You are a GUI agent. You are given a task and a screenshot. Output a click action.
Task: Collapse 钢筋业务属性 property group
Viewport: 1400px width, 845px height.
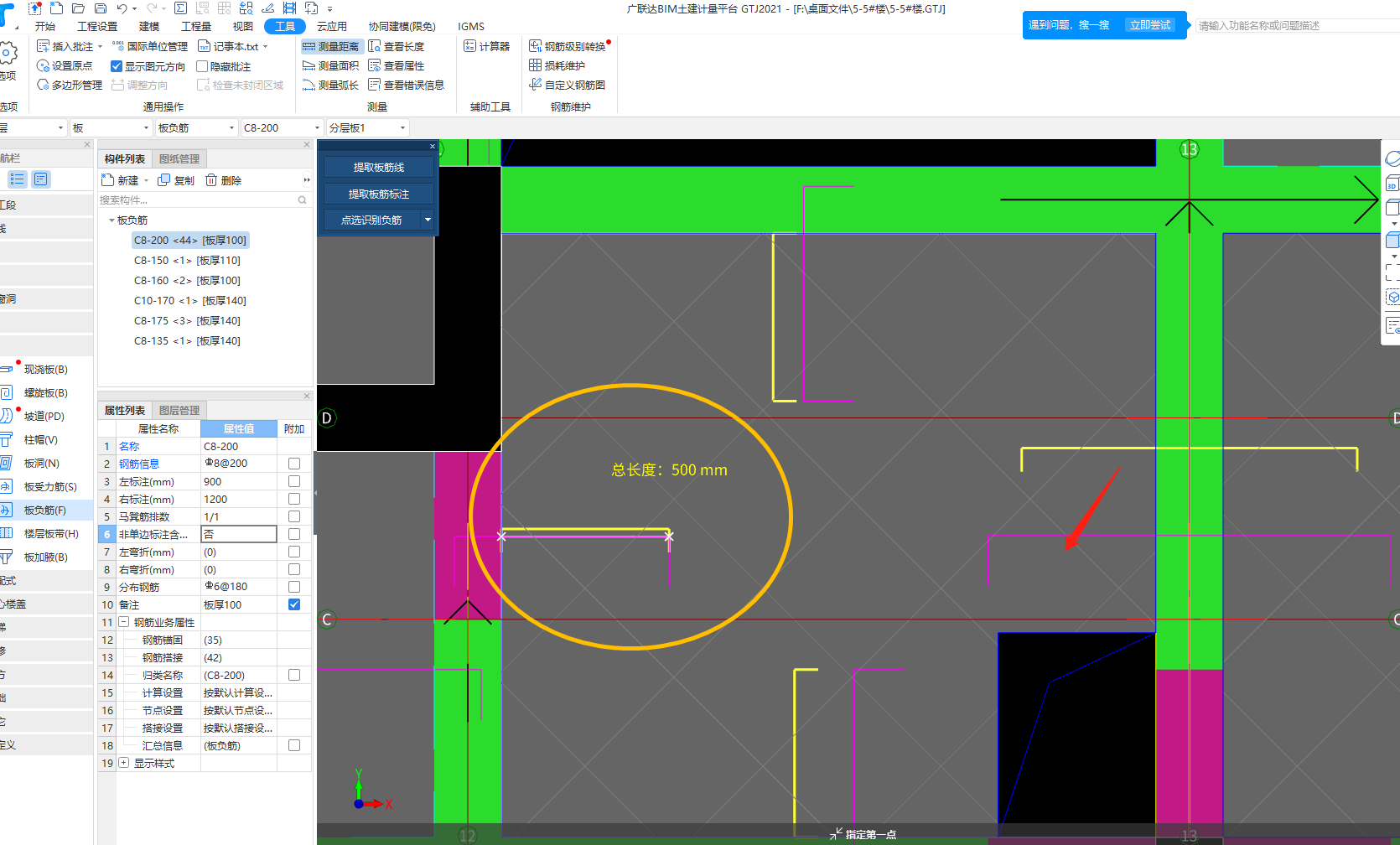(123, 622)
